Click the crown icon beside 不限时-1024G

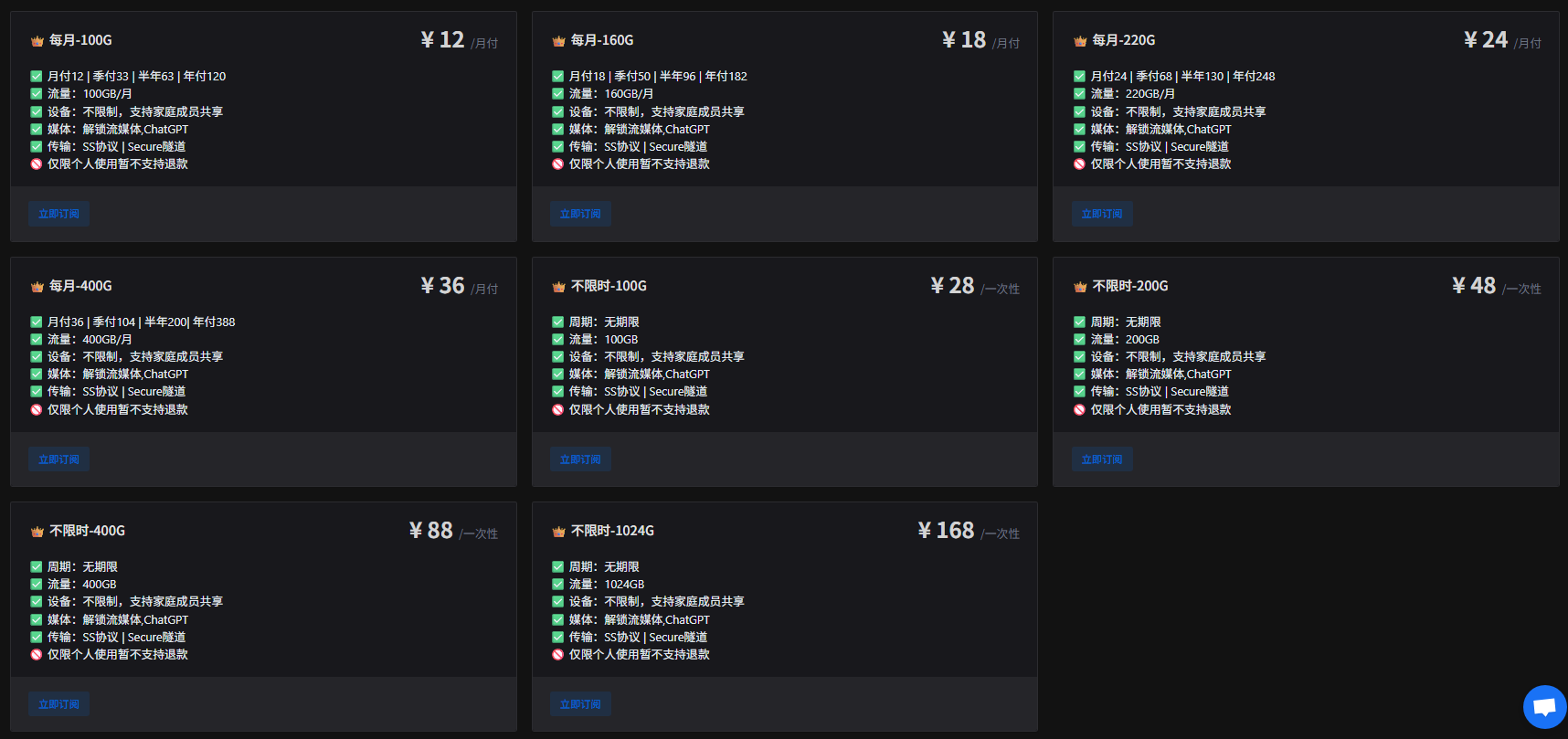[x=558, y=532]
